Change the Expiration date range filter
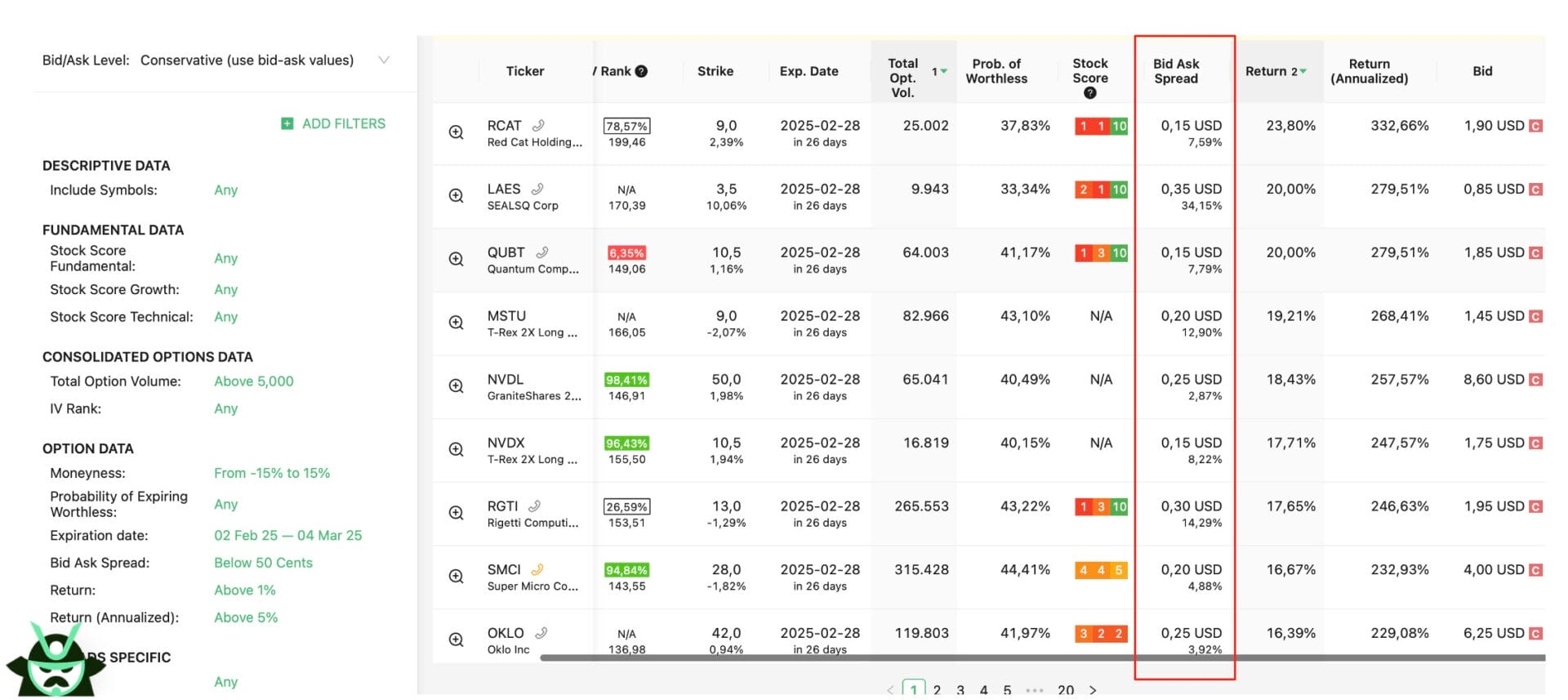1568x700 pixels. click(x=287, y=536)
